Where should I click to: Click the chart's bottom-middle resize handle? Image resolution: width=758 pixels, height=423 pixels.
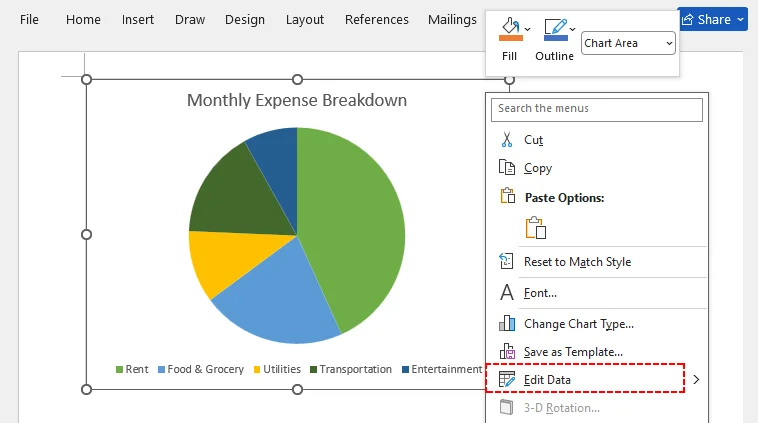click(298, 389)
